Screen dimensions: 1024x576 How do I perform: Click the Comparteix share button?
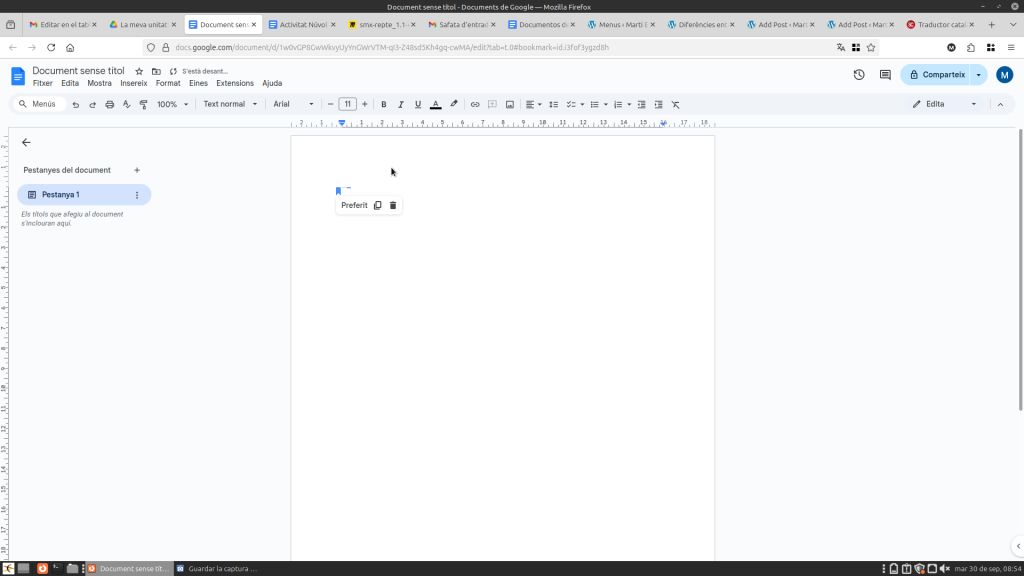937,75
